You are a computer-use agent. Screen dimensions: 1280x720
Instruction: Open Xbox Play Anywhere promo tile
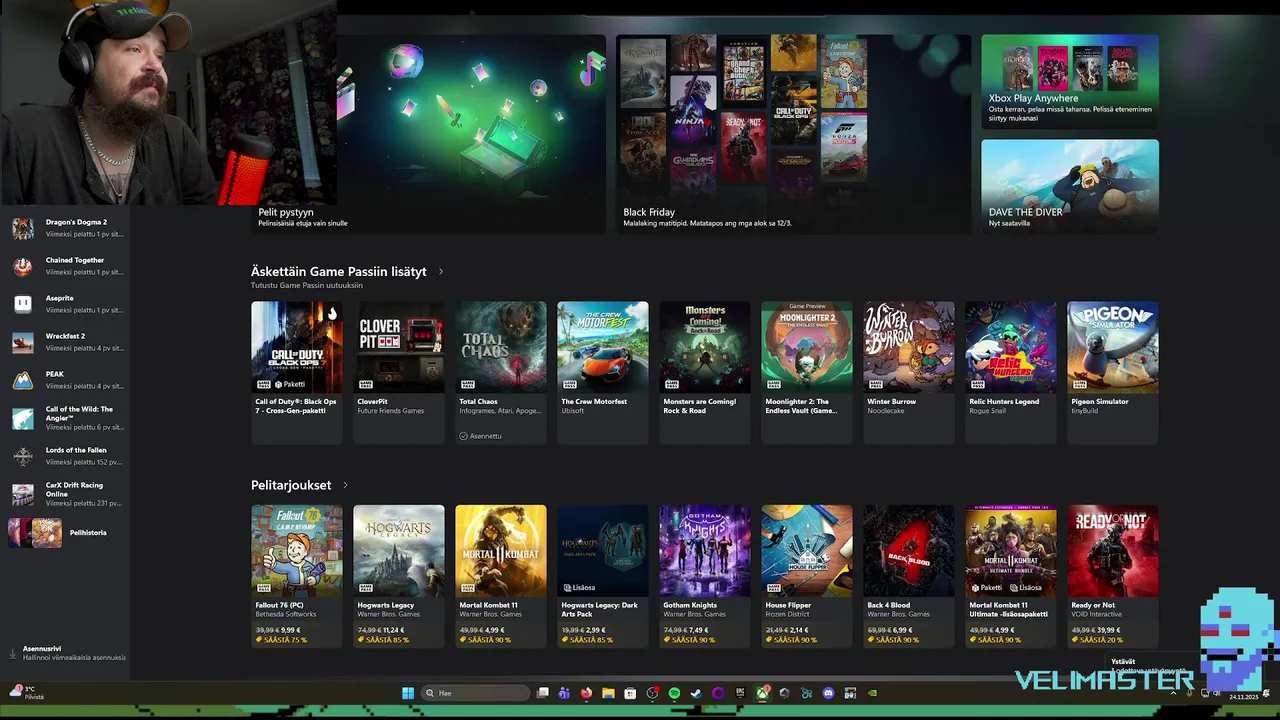(1070, 81)
